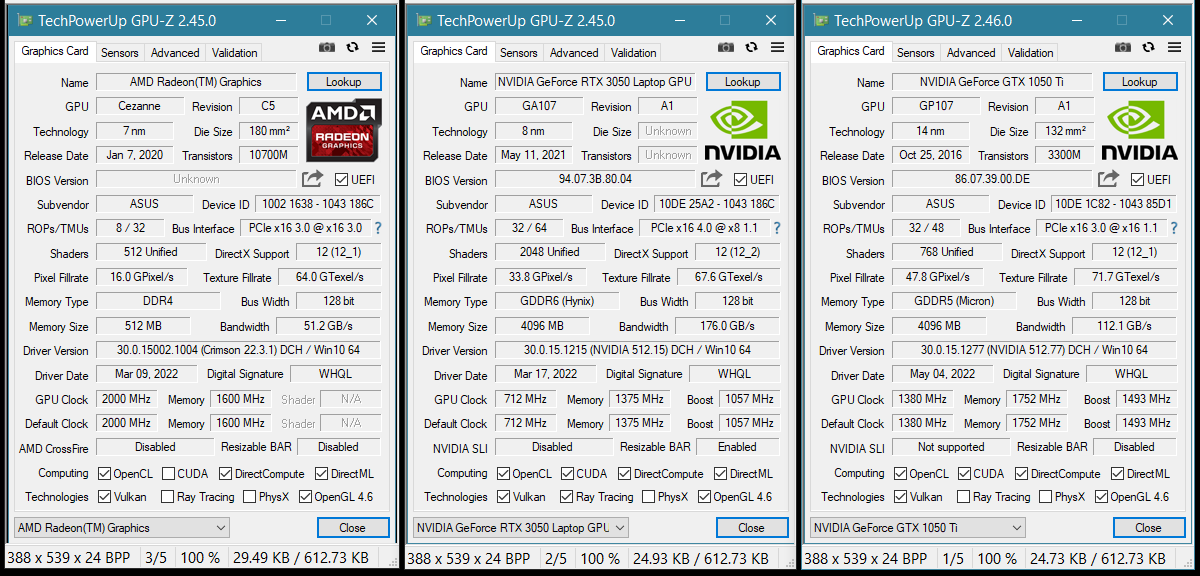Image resolution: width=1200 pixels, height=576 pixels.
Task: Click NVIDIA SLI value Not supported
Action: click(x=951, y=447)
